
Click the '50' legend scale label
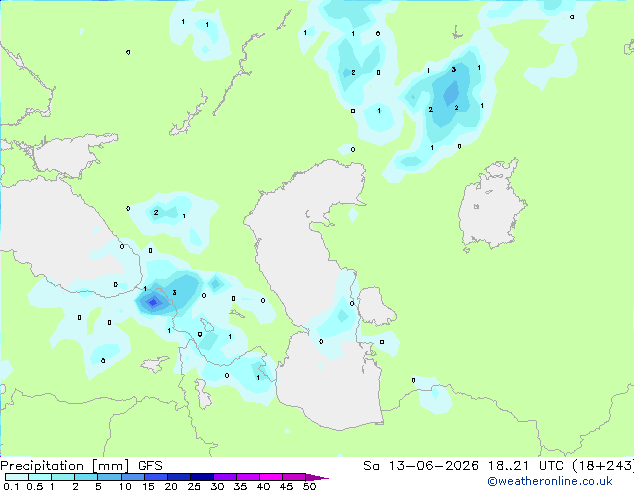click(x=309, y=486)
